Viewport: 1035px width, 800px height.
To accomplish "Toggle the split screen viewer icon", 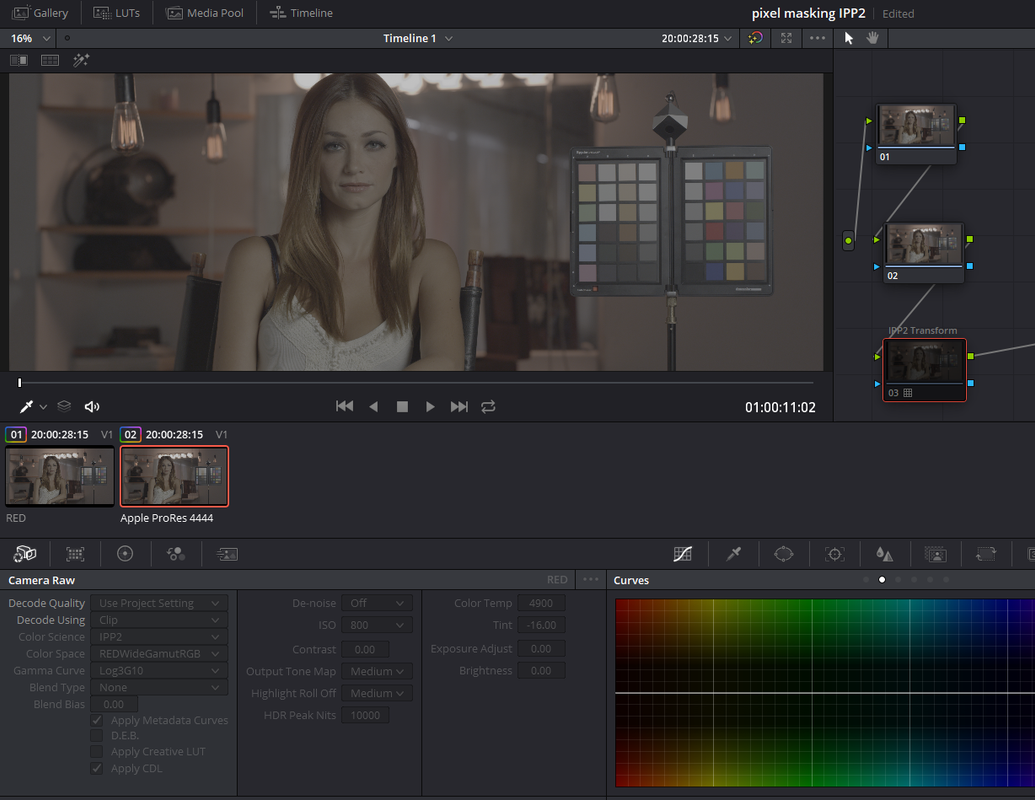I will point(19,60).
